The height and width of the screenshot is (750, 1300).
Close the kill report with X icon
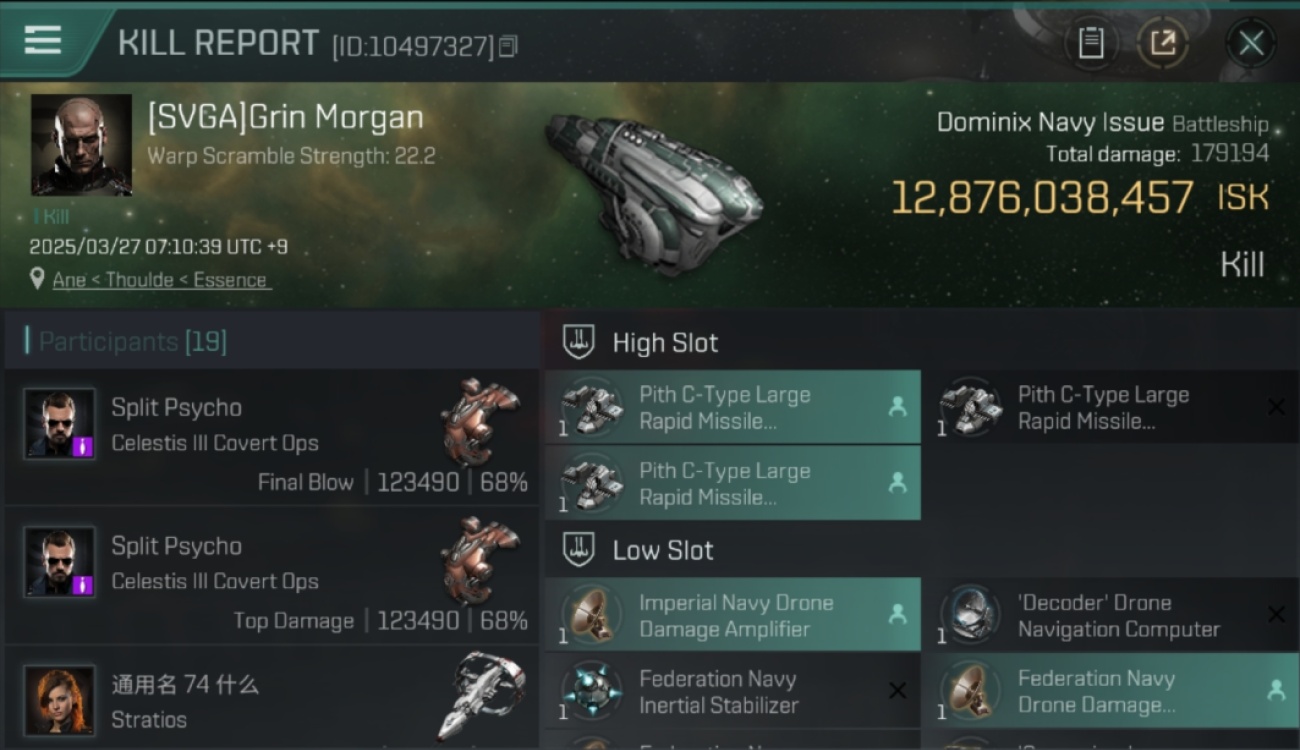pos(1251,43)
